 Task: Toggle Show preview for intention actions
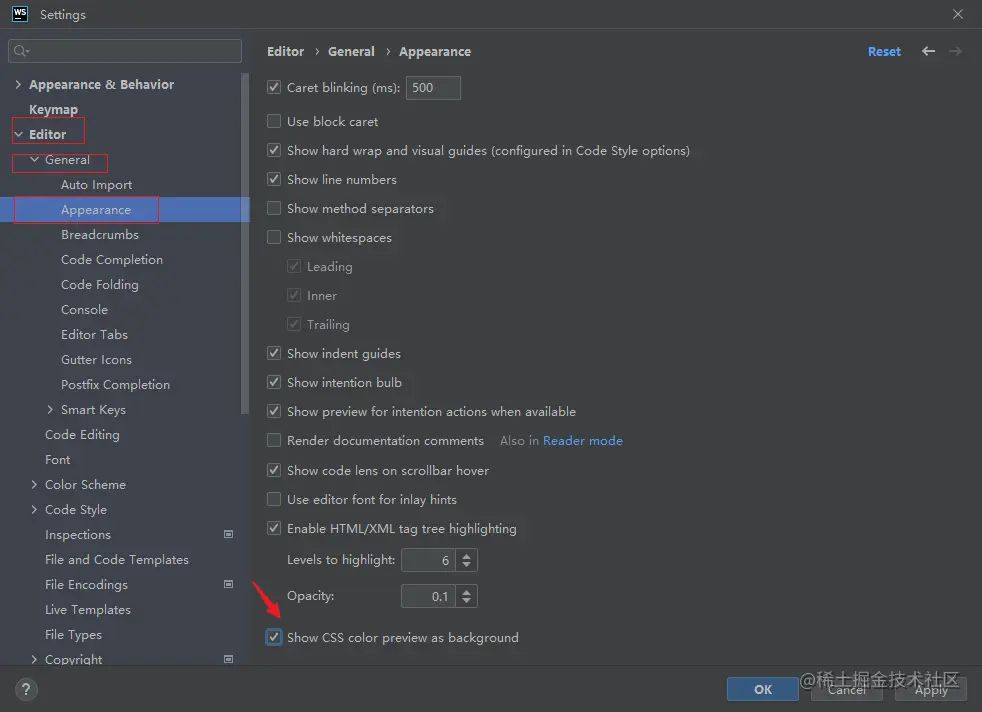(x=274, y=411)
